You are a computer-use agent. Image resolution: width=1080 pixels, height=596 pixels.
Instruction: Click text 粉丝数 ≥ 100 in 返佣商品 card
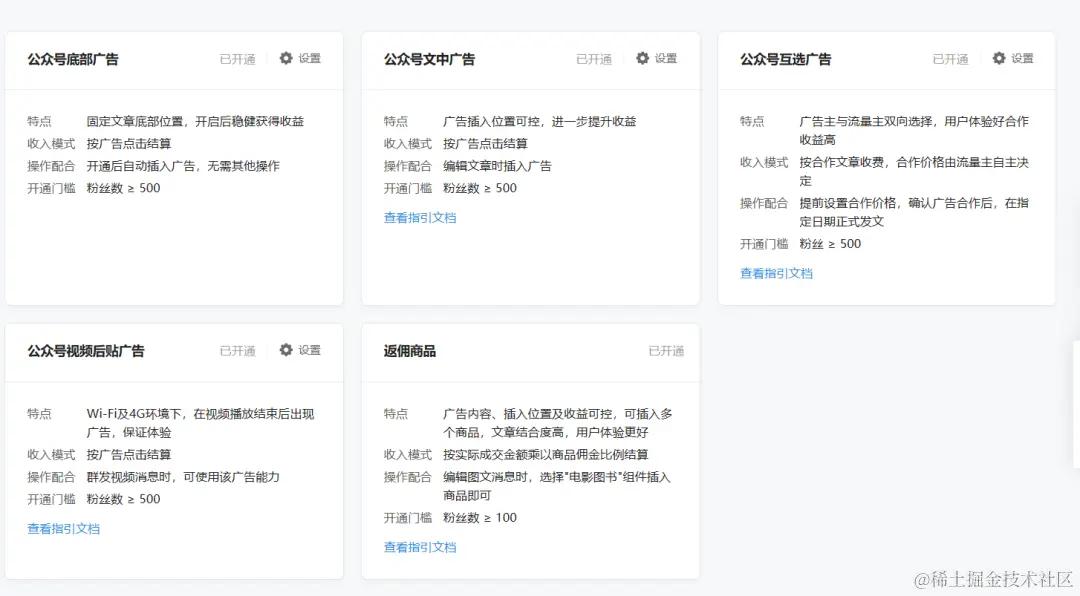(480, 517)
